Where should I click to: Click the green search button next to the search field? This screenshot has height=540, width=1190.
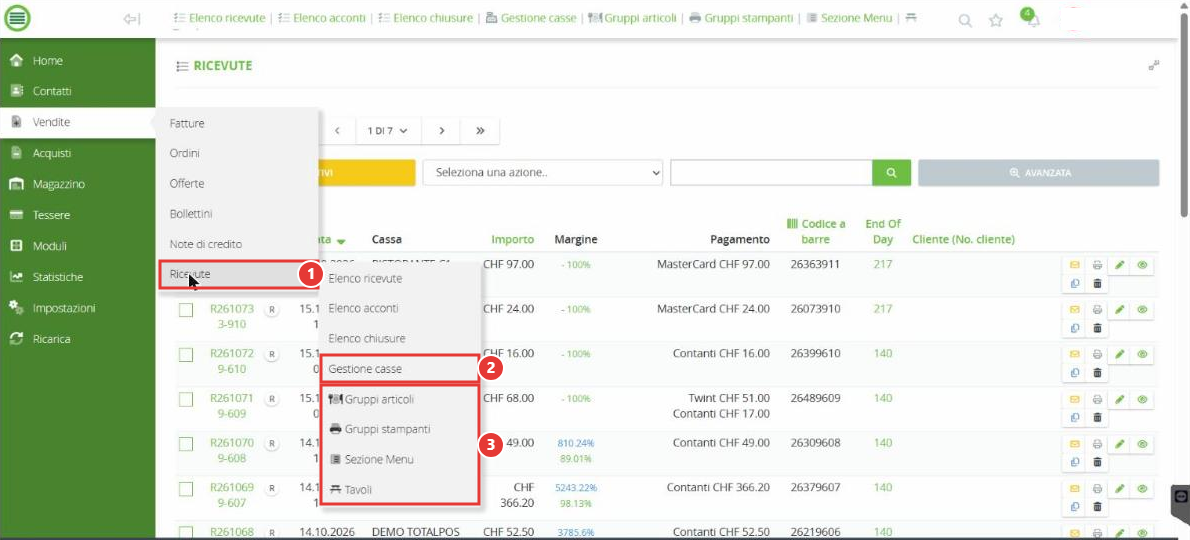point(891,172)
